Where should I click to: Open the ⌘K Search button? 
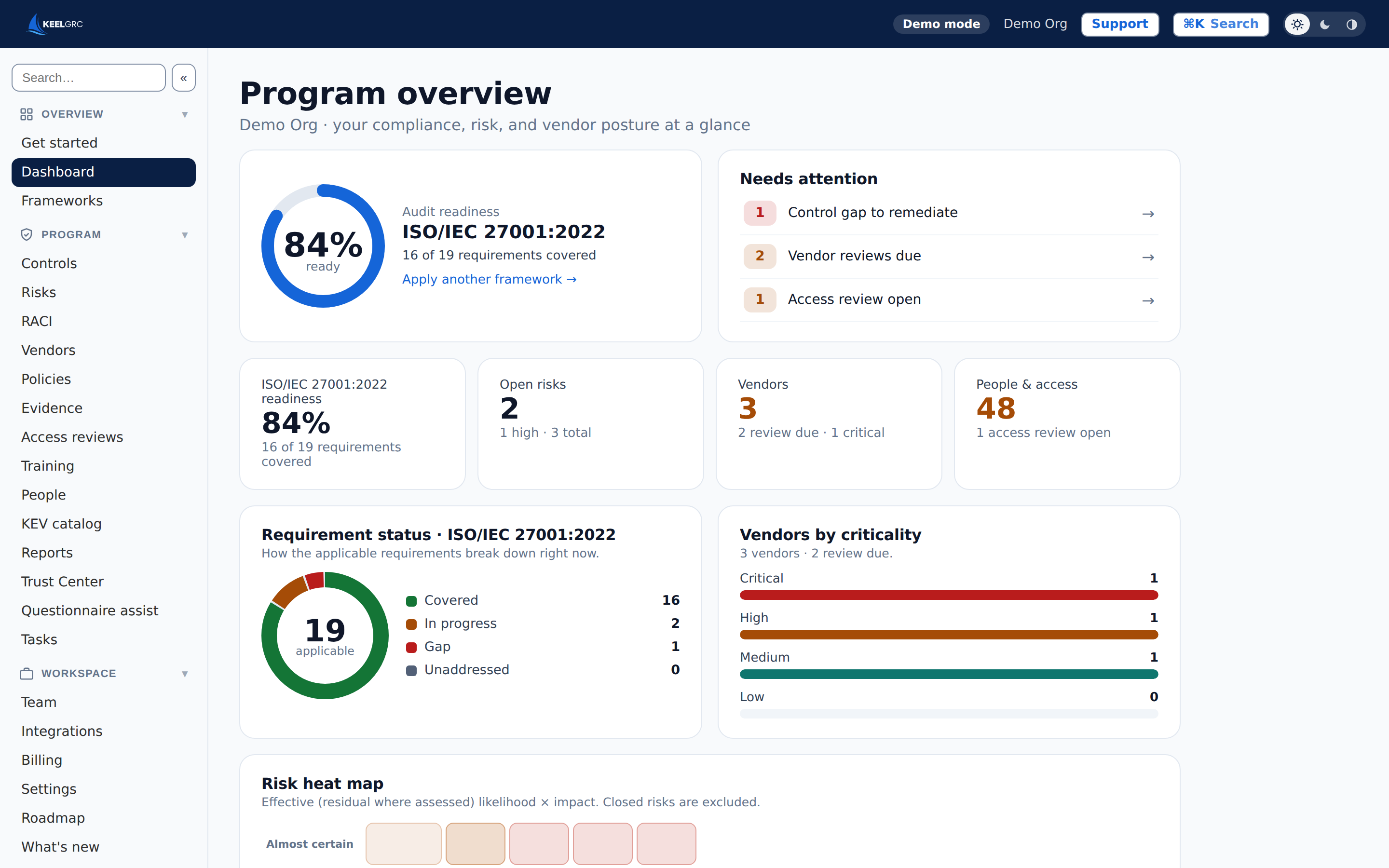[1221, 24]
